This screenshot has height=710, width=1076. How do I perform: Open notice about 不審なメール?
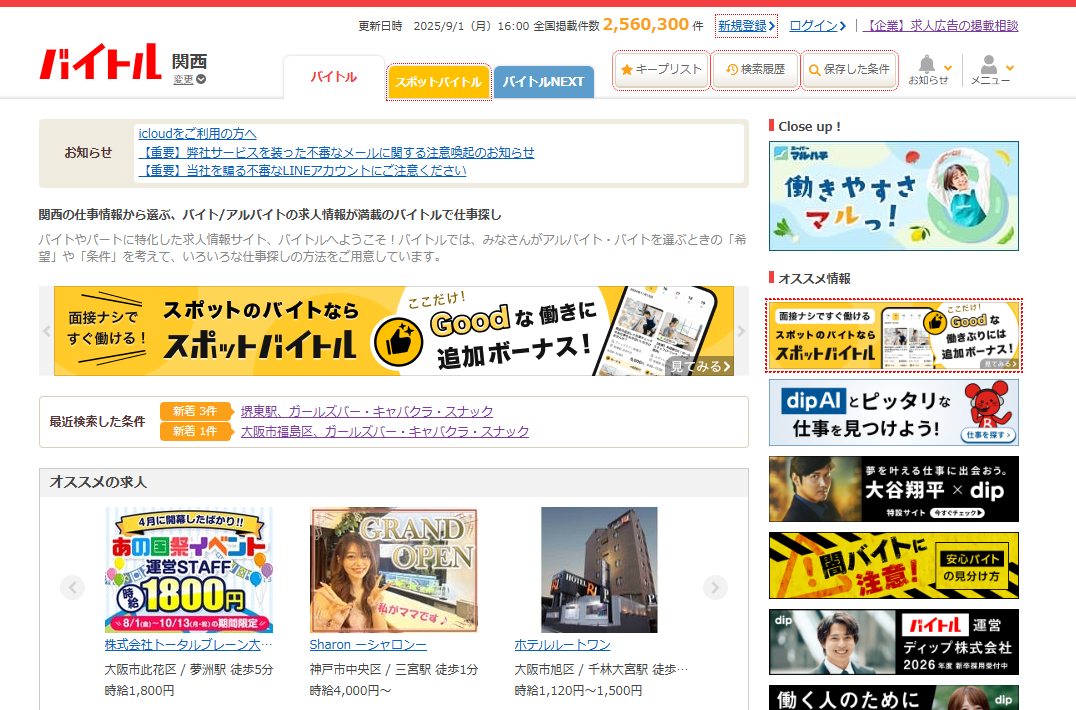click(x=336, y=152)
